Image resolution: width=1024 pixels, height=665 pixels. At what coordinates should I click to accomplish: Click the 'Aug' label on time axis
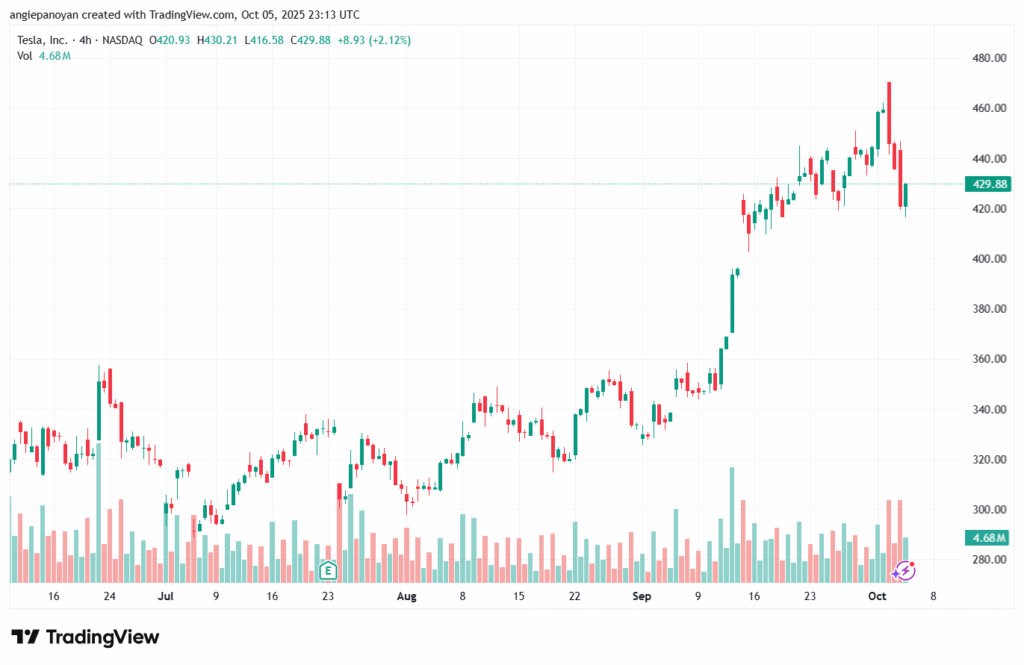(406, 596)
